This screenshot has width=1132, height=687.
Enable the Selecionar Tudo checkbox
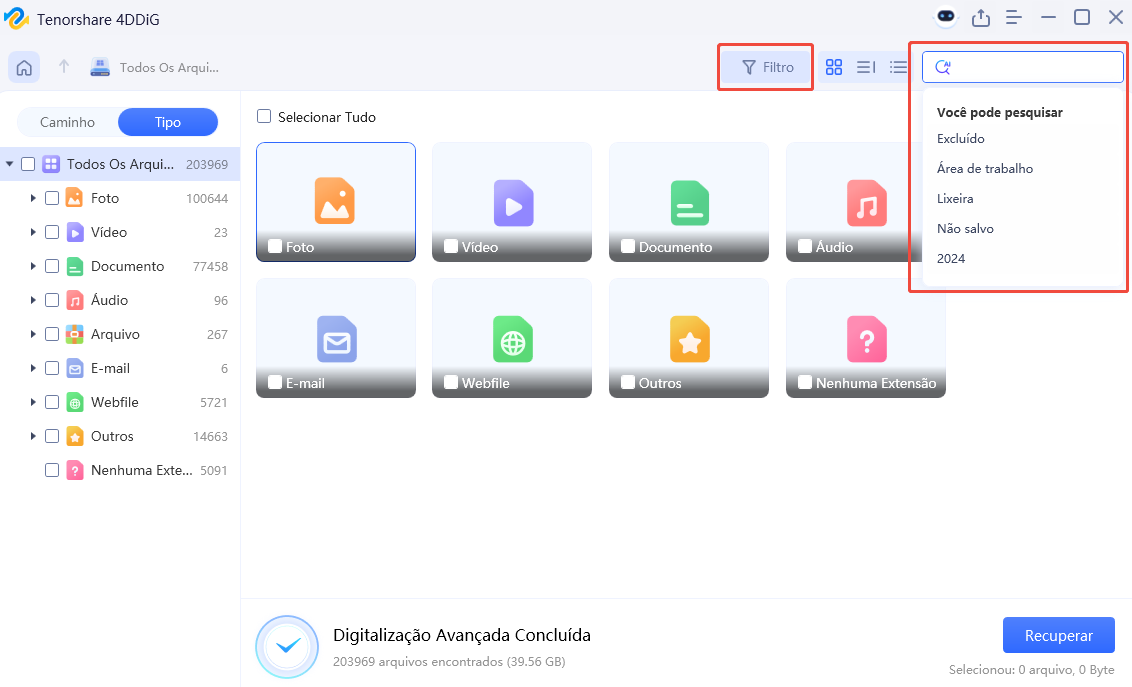tap(264, 117)
